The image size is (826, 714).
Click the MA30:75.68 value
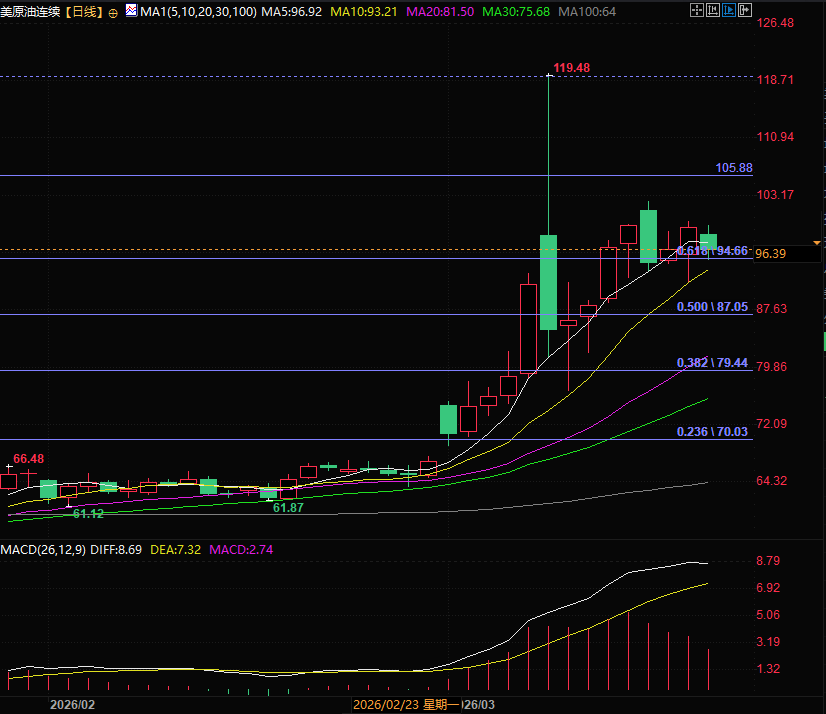coord(516,12)
